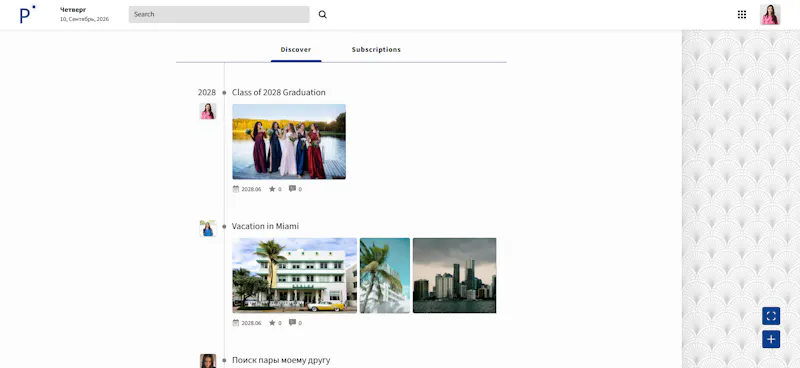Open the Поиск пары моему другу post title

(281, 360)
